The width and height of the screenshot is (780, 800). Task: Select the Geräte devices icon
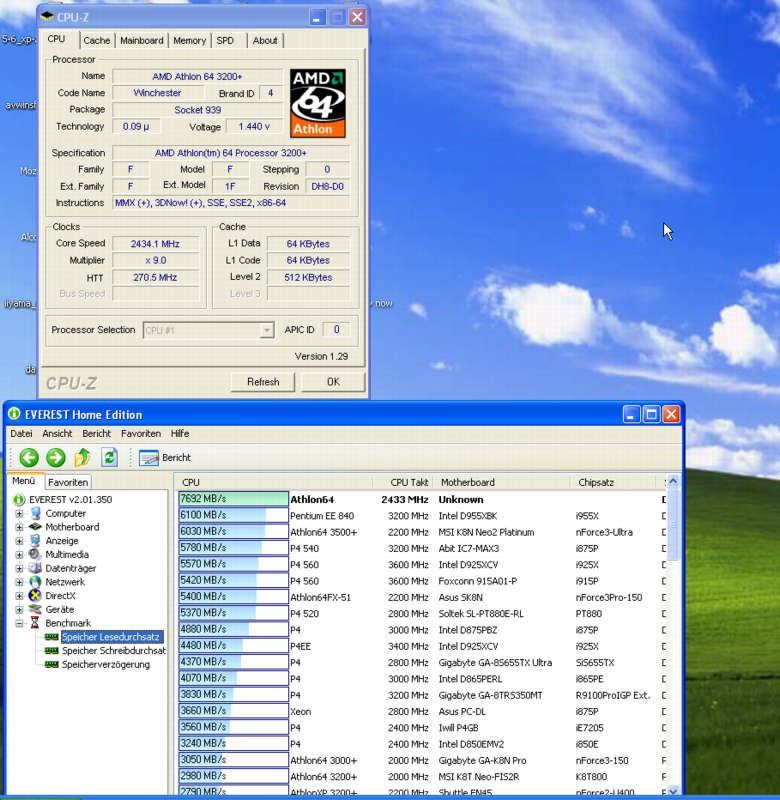coord(35,609)
